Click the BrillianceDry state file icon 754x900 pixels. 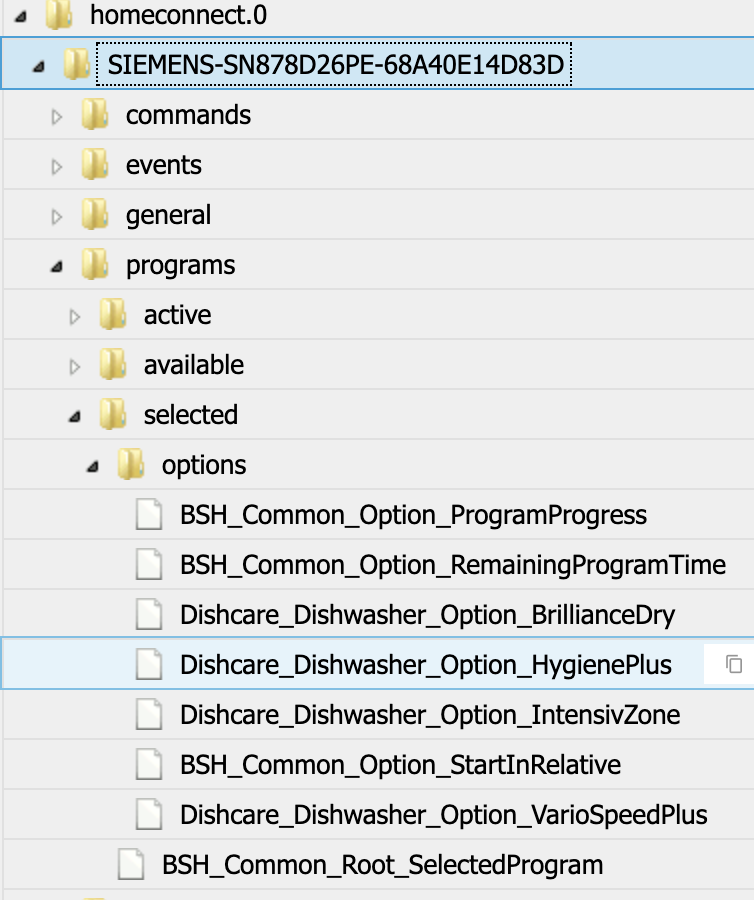[x=149, y=614]
